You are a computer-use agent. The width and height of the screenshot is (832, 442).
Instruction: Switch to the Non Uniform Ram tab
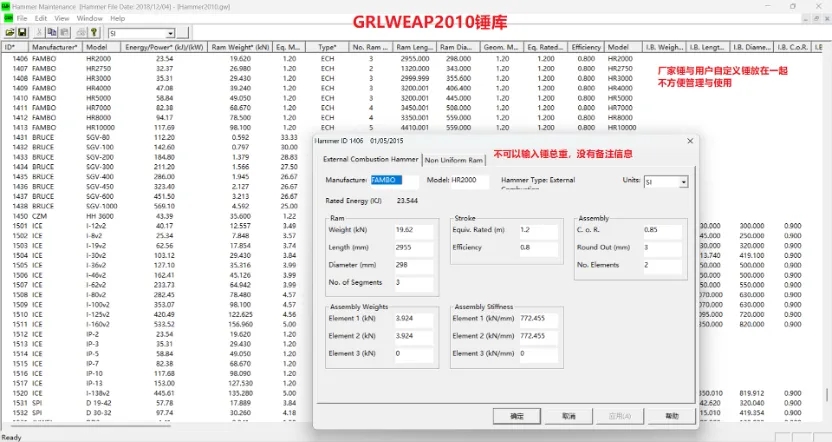point(455,159)
